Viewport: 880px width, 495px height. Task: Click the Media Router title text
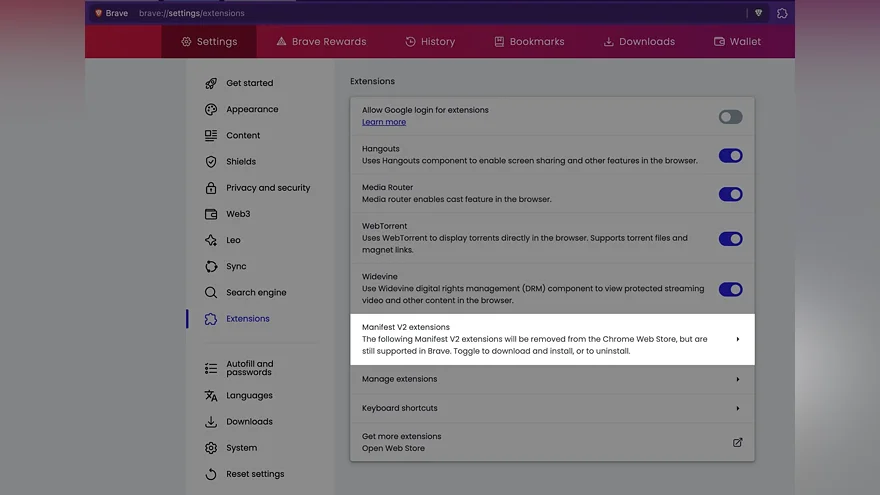click(387, 187)
